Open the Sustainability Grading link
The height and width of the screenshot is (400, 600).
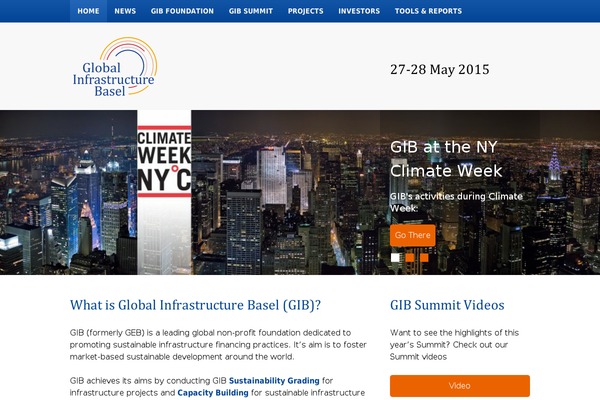click(274, 381)
